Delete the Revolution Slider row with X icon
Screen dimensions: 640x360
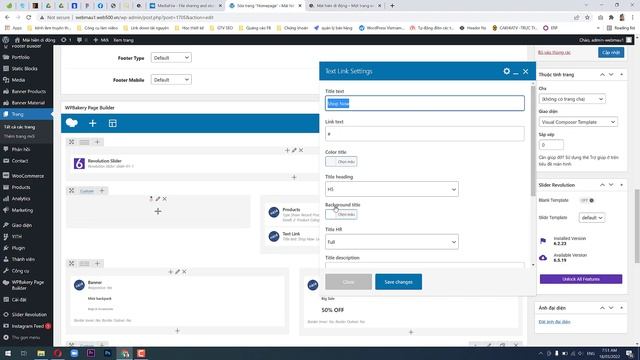301,150
